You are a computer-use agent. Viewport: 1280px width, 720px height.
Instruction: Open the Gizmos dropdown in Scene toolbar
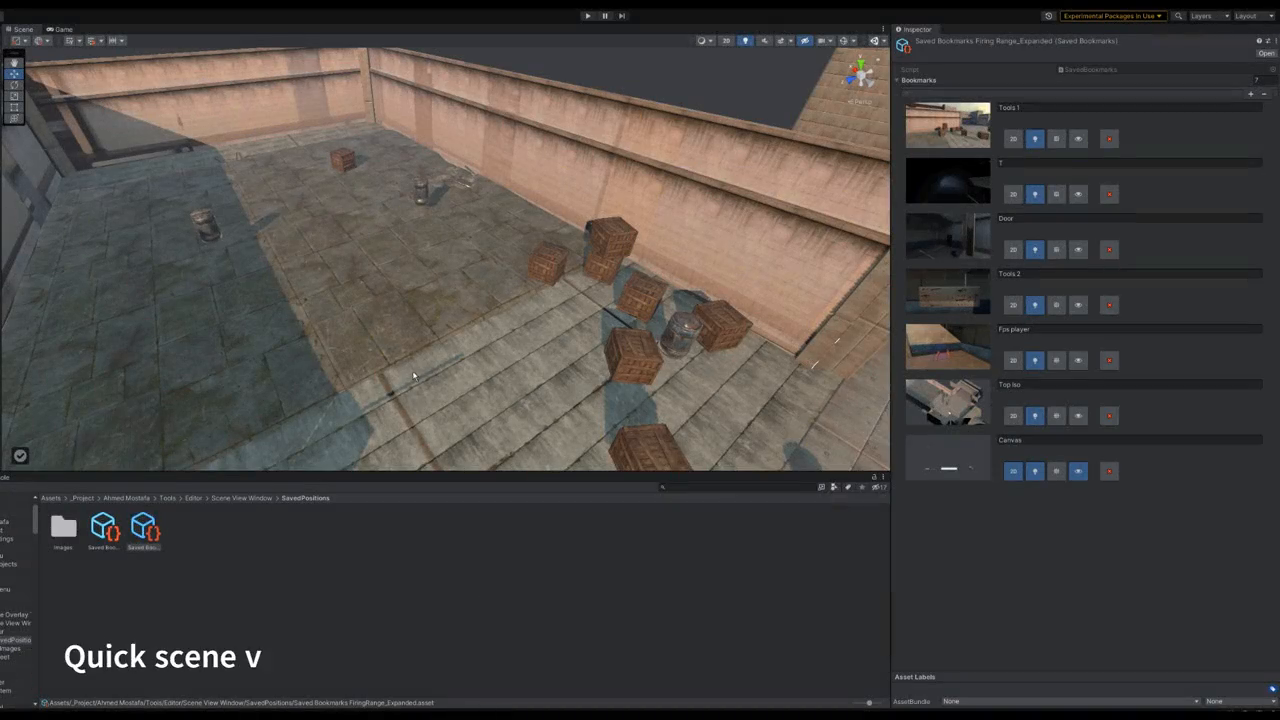pos(846,41)
